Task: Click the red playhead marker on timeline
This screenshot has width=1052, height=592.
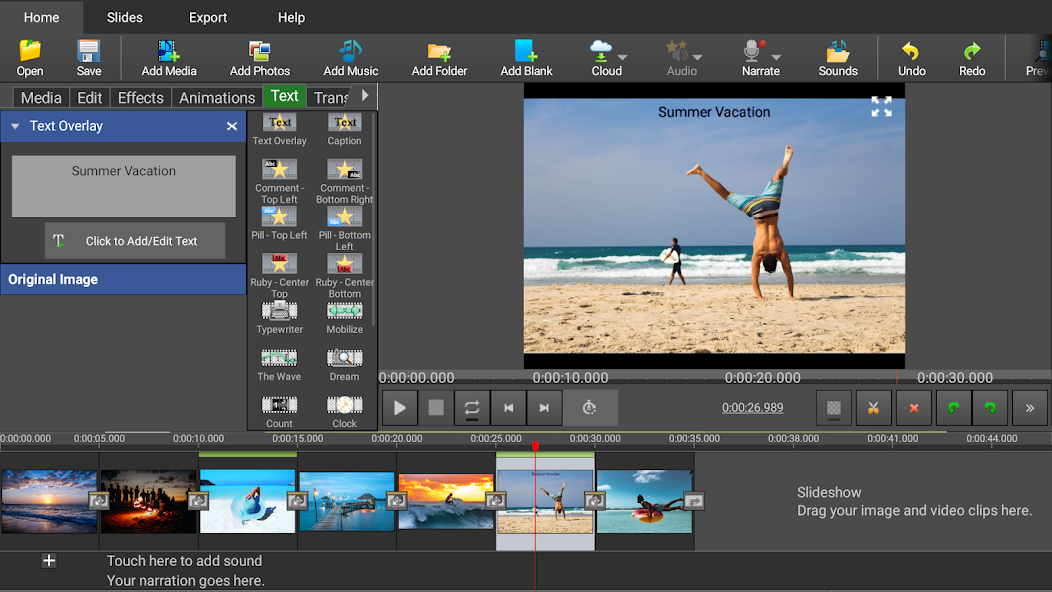Action: coord(535,446)
